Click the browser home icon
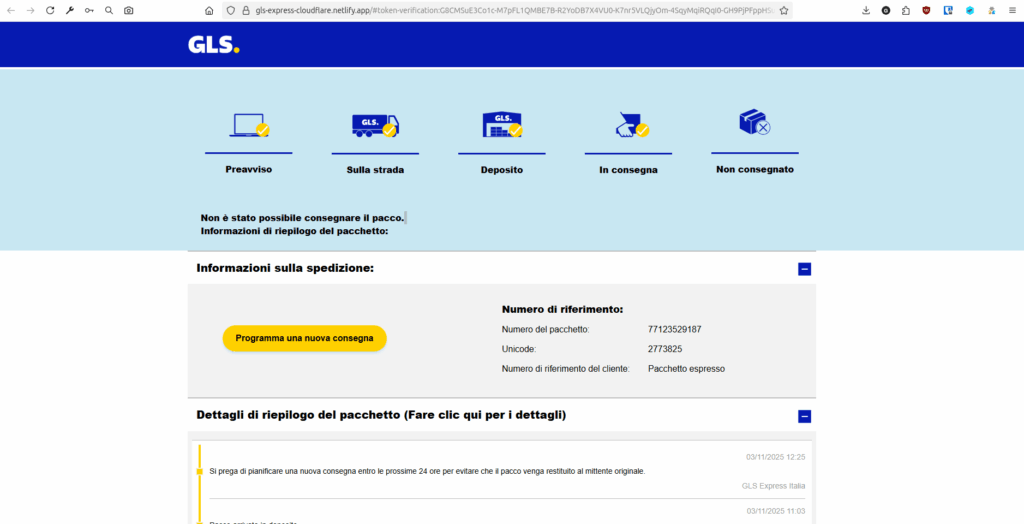Screen dimensions: 1024x524 (x=209, y=10)
